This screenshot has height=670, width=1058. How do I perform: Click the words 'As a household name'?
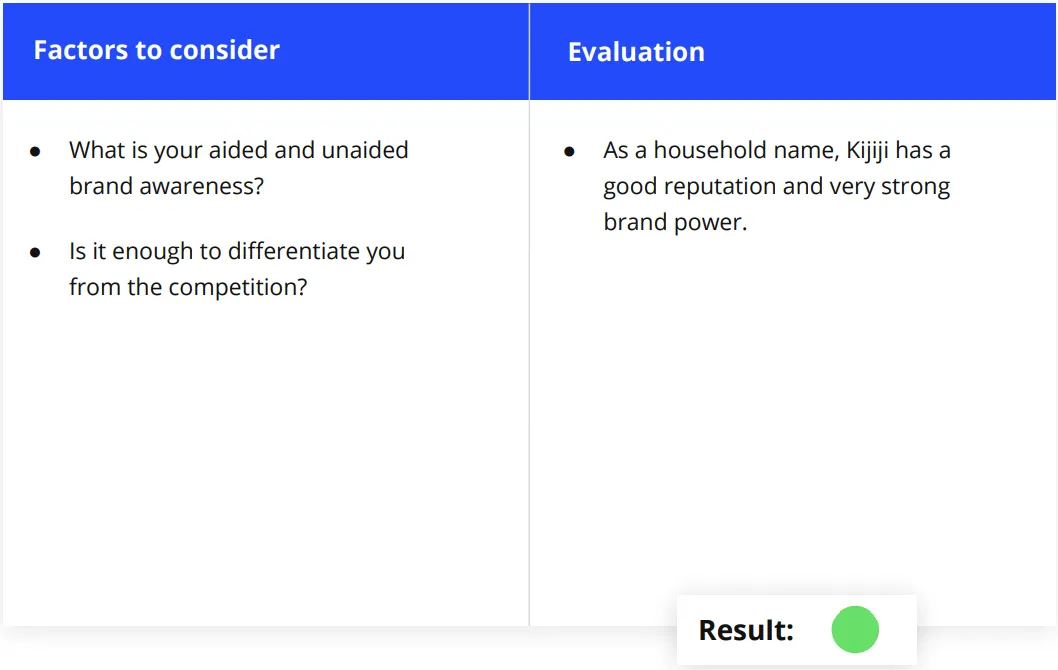(x=721, y=150)
